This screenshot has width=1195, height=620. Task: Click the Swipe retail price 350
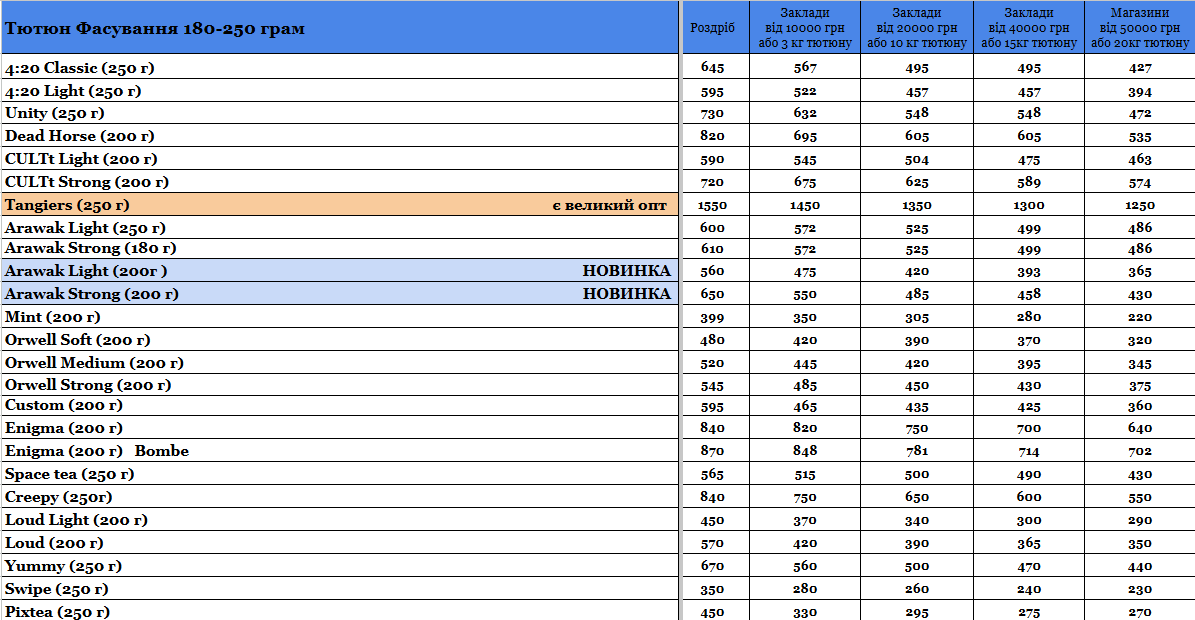713,590
